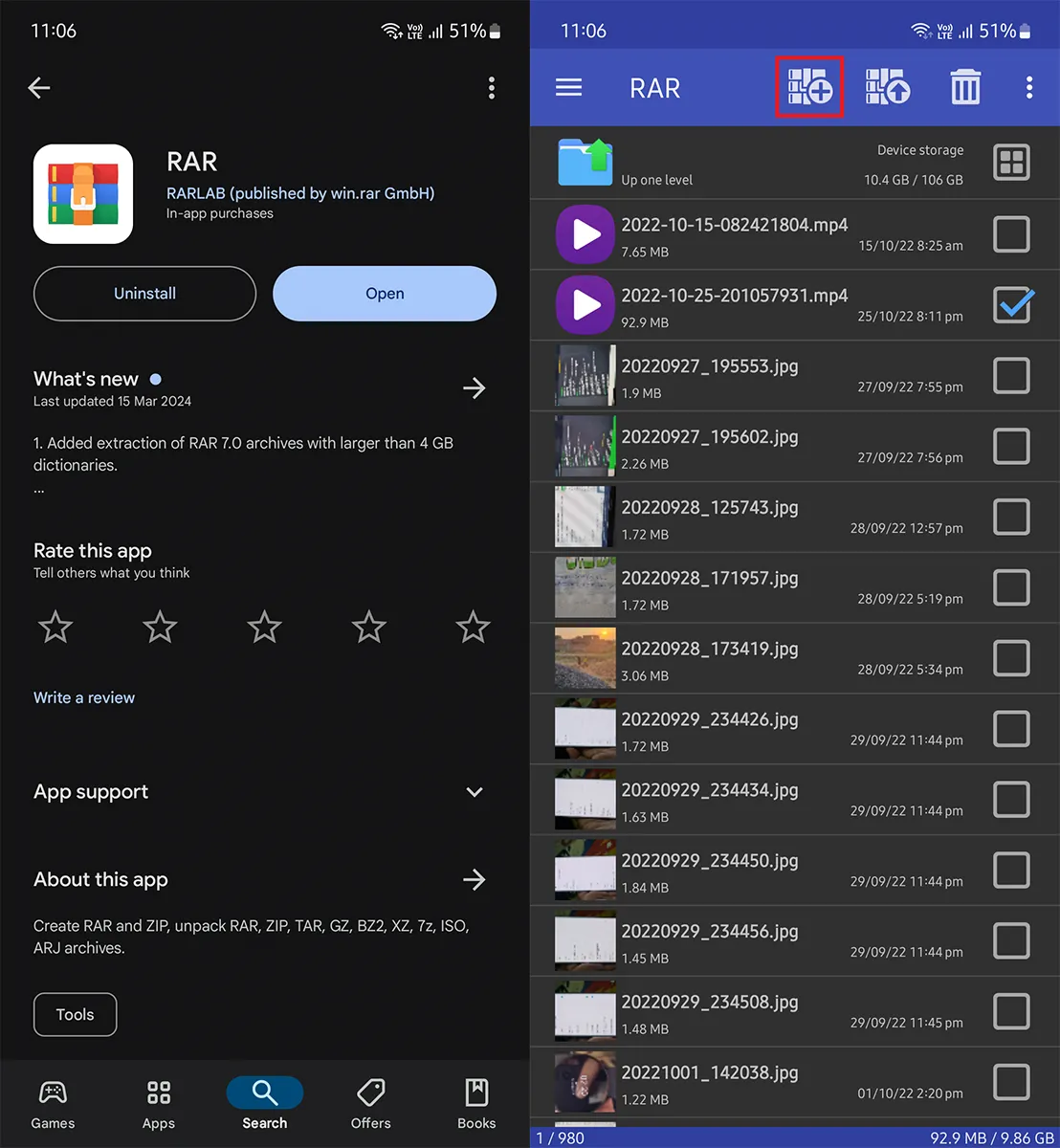The image size is (1060, 1148).
Task: Tap thumbnail of 20220928_171957.jpg
Action: [585, 587]
